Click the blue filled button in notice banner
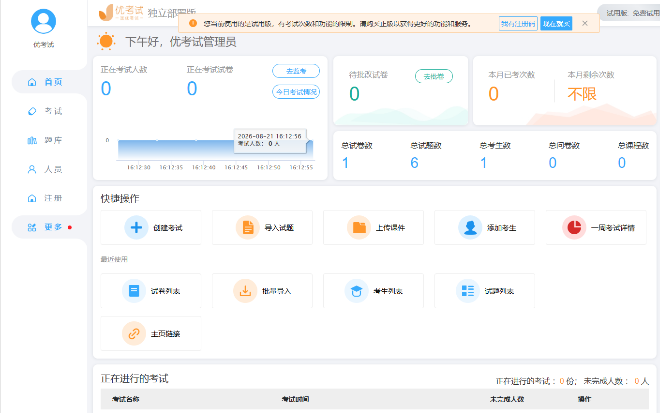The height and width of the screenshot is (413, 660). click(556, 24)
